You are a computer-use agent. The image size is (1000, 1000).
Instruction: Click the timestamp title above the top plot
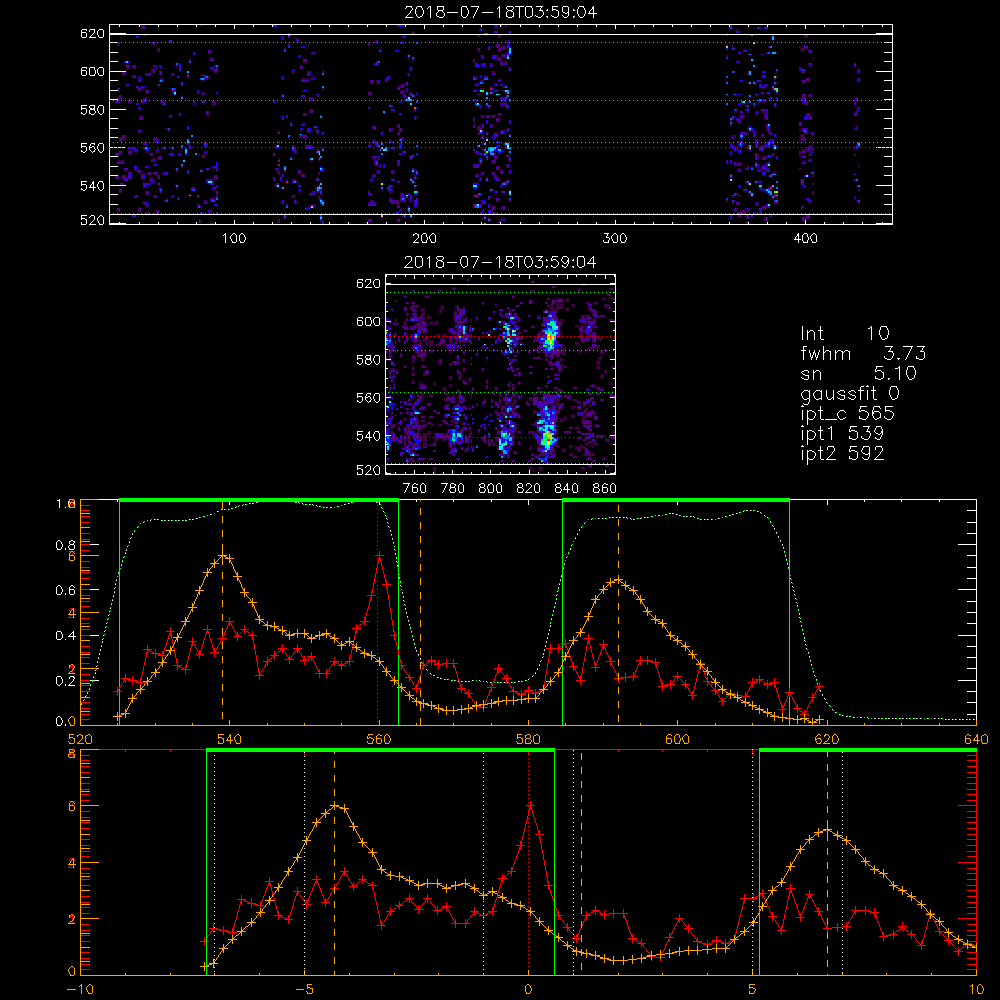[501, 12]
